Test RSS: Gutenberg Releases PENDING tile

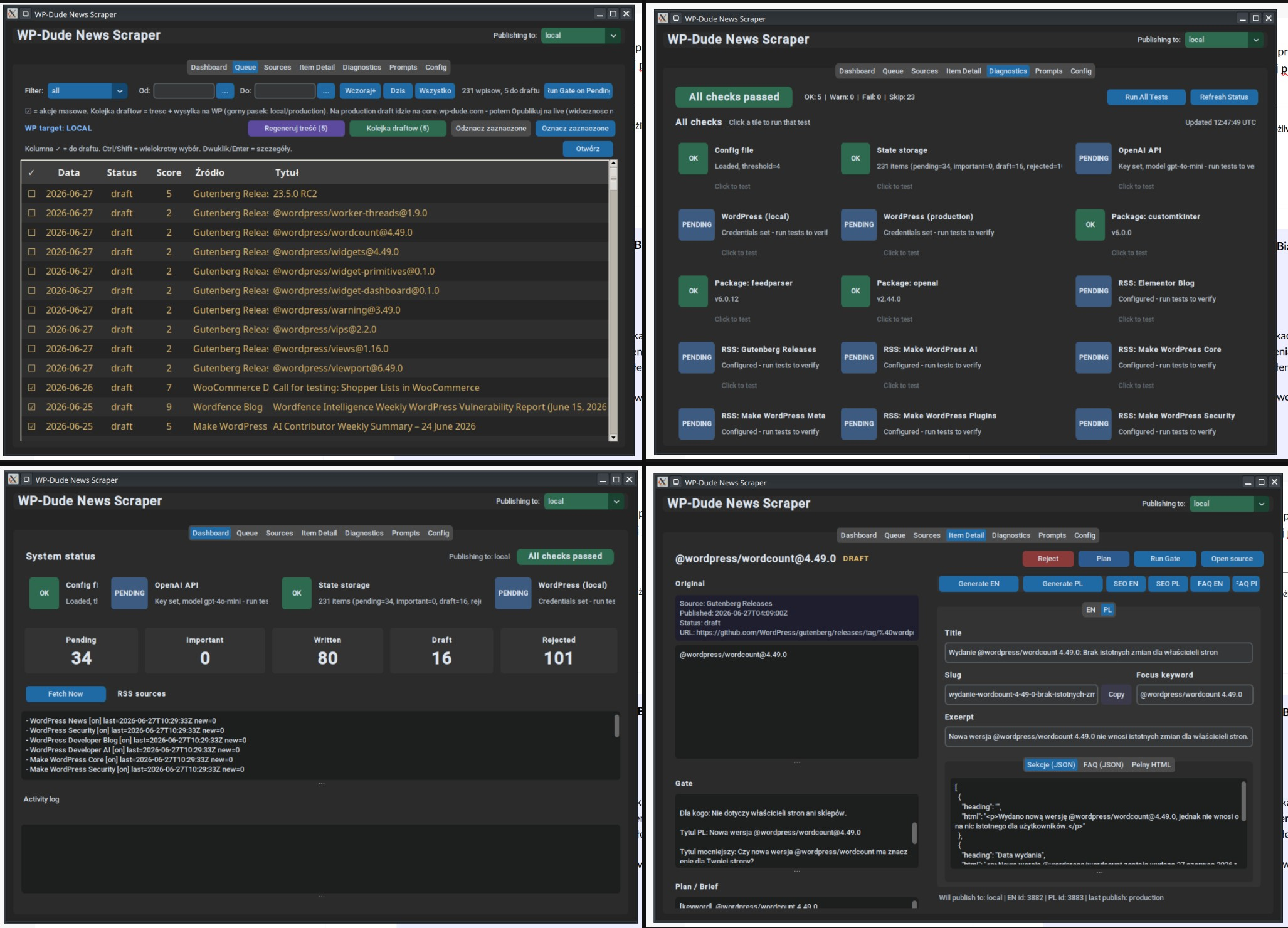click(x=697, y=357)
